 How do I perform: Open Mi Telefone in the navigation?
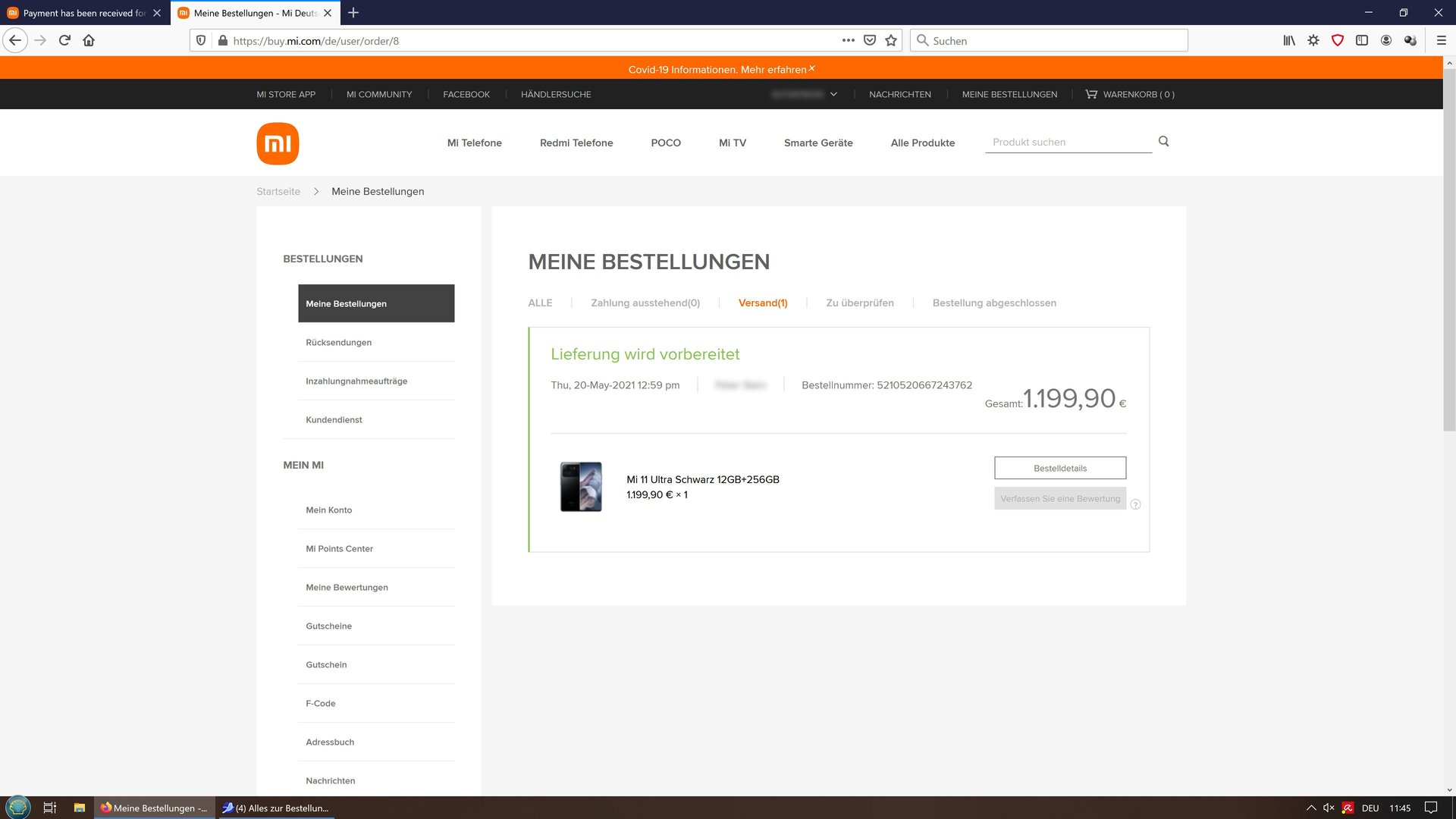(475, 143)
